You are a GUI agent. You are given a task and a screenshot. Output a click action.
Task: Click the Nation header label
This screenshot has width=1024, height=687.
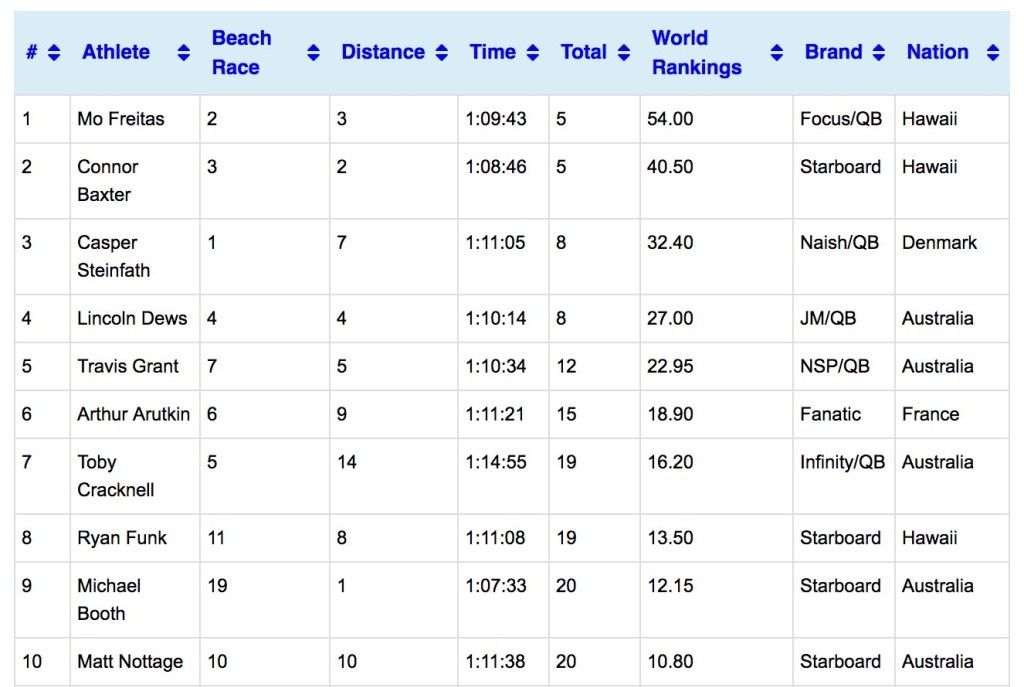click(937, 53)
